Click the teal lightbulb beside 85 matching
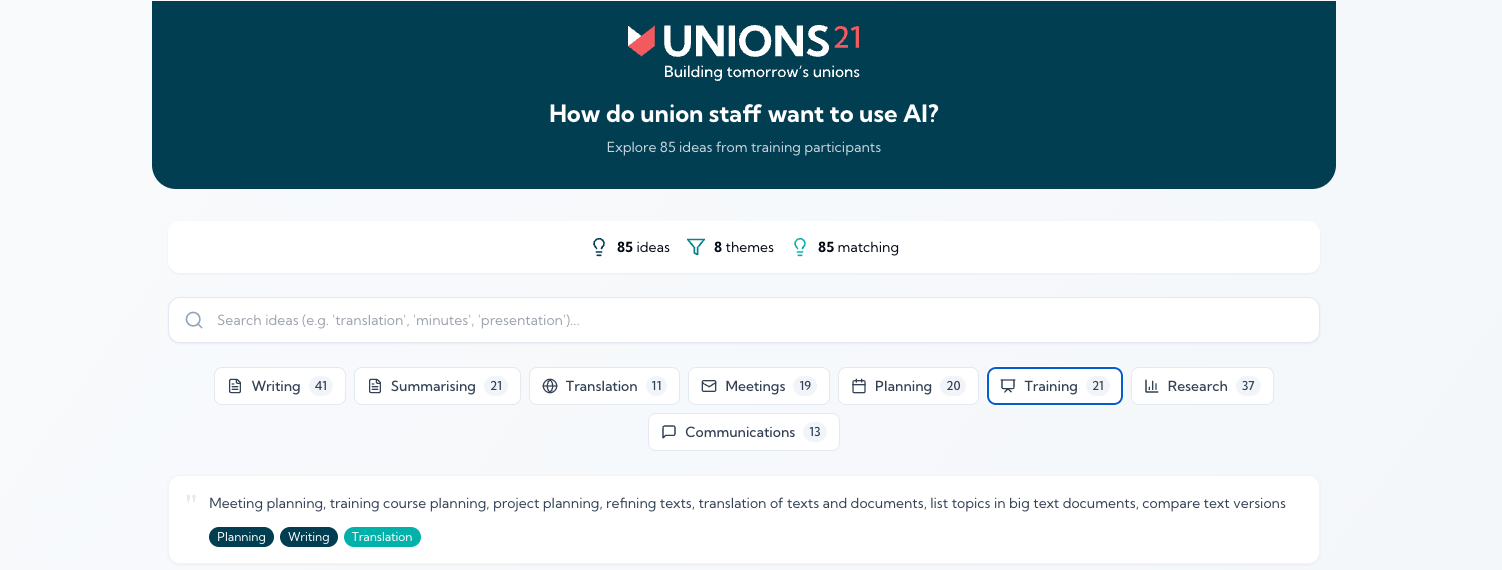The width and height of the screenshot is (1502, 570). coord(800,247)
